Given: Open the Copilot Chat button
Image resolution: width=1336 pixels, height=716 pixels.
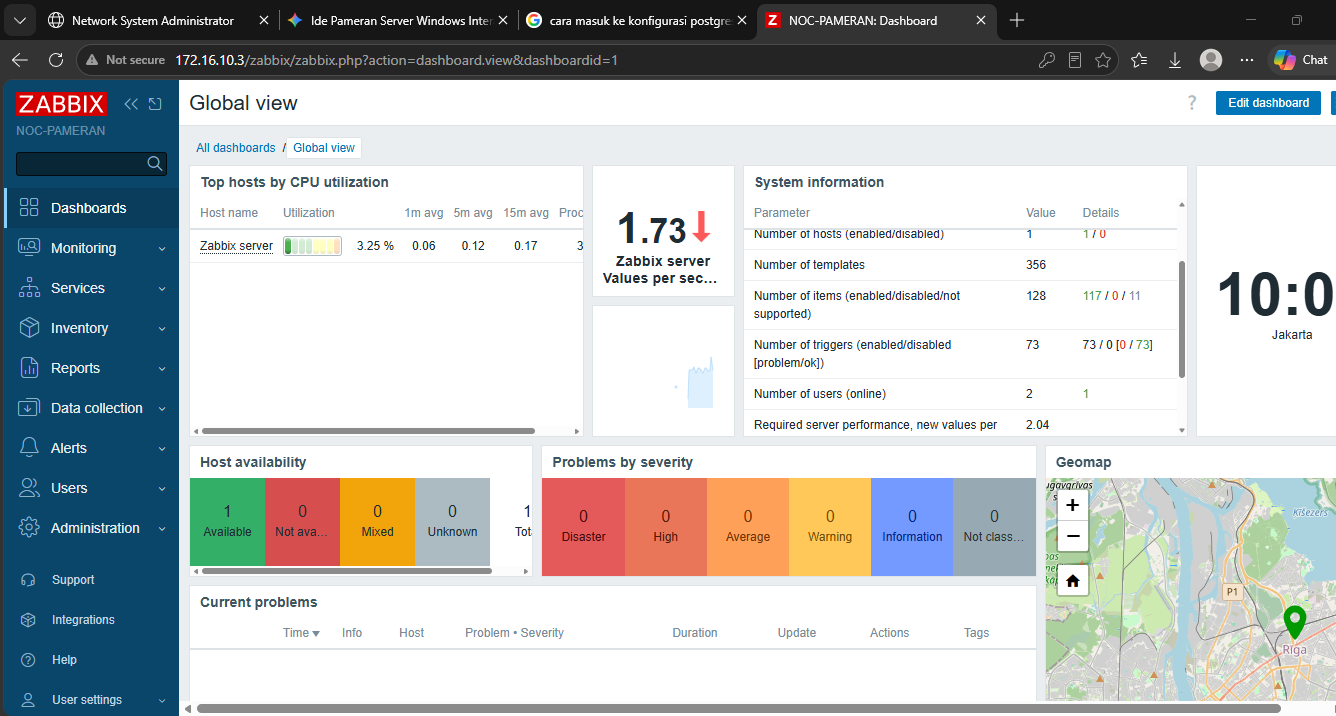Looking at the screenshot, I should tap(1301, 60).
